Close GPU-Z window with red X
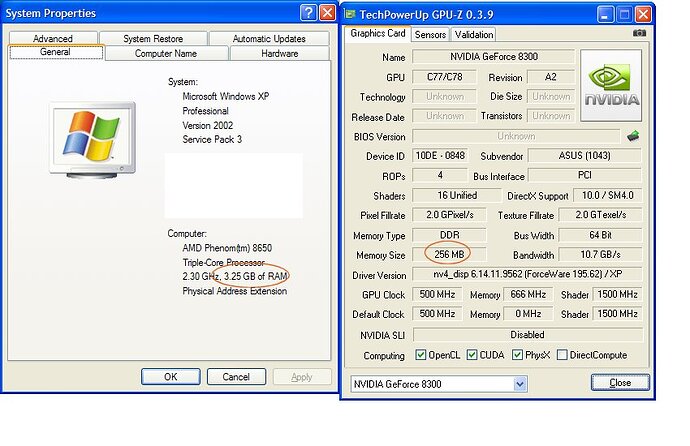 click(x=643, y=15)
